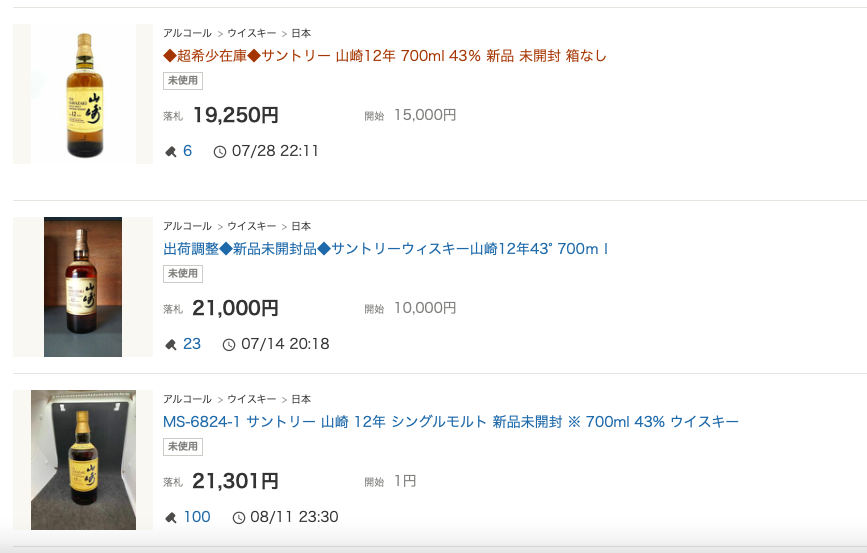Open the 超希少在庫 山崎12年 箱なし listing title
The image size is (867, 553).
coord(385,56)
